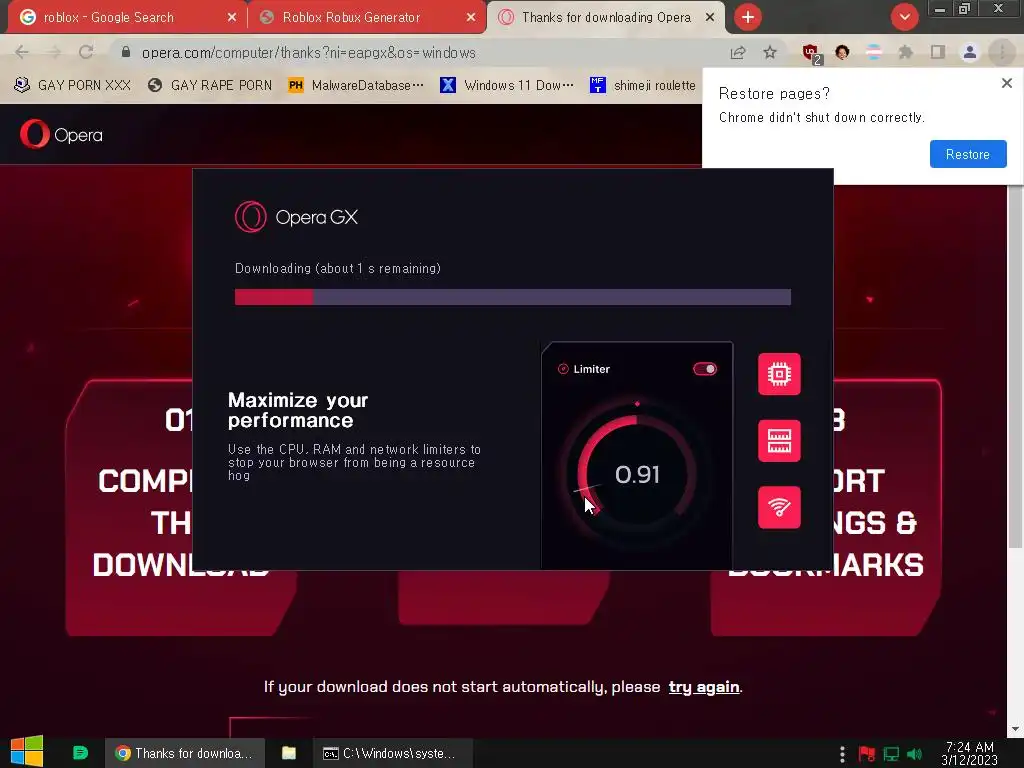Open the Windows 11 Dow... bookmark
The image size is (1024, 768).
pos(507,85)
